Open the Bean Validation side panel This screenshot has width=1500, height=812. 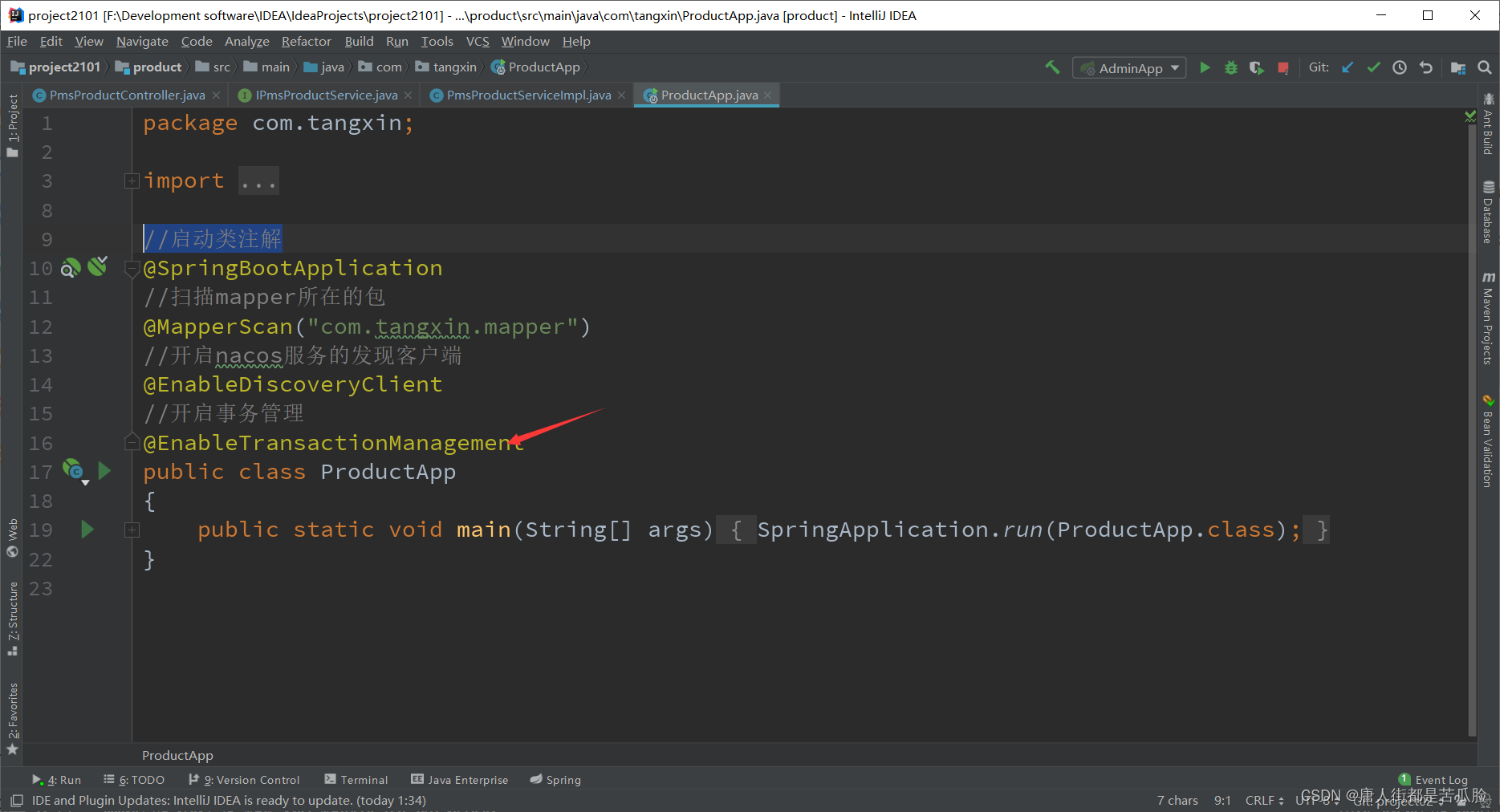pyautogui.click(x=1488, y=442)
